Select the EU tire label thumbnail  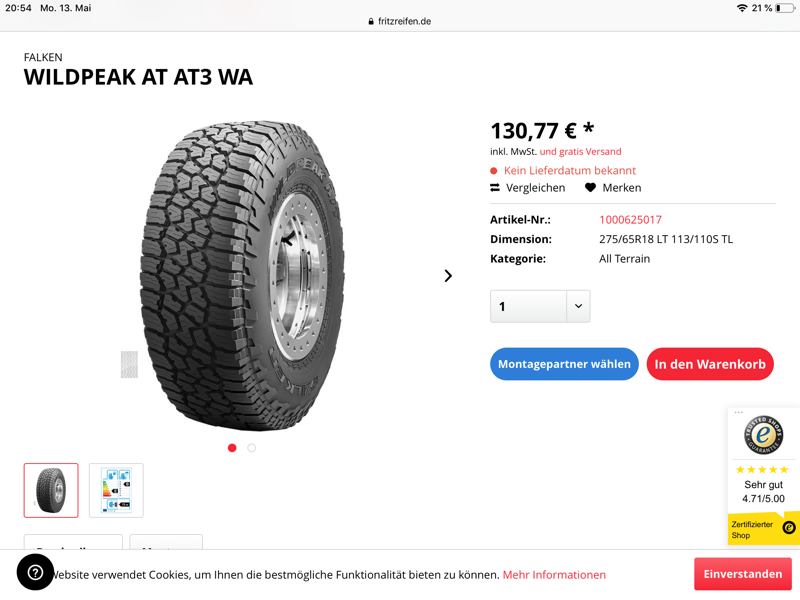tap(116, 490)
